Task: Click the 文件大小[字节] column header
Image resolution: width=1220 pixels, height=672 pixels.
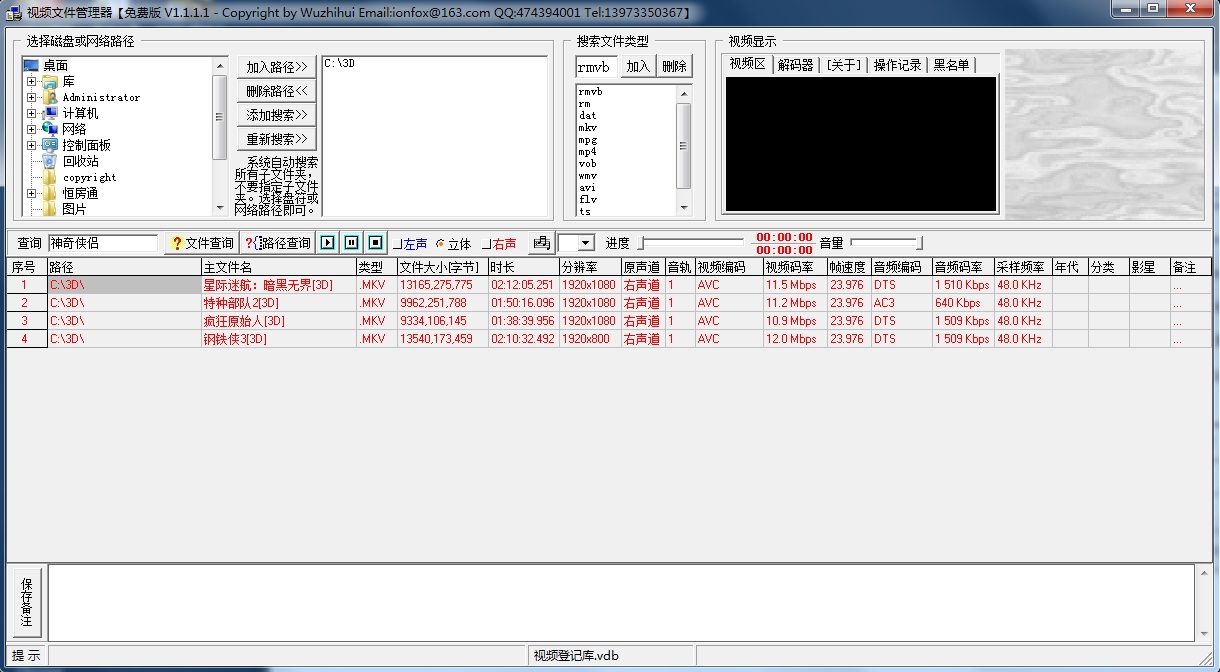Action: coord(442,268)
